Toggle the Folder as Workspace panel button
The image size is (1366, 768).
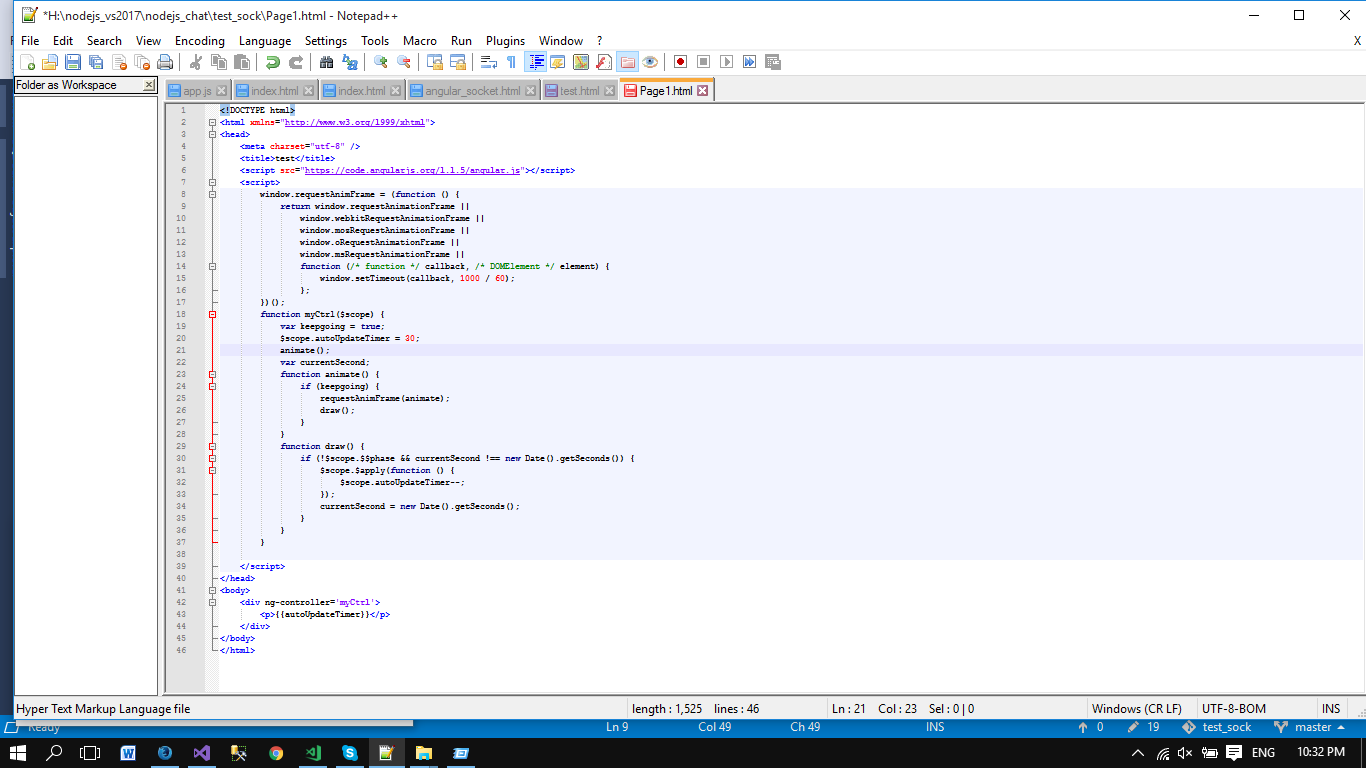pos(627,62)
